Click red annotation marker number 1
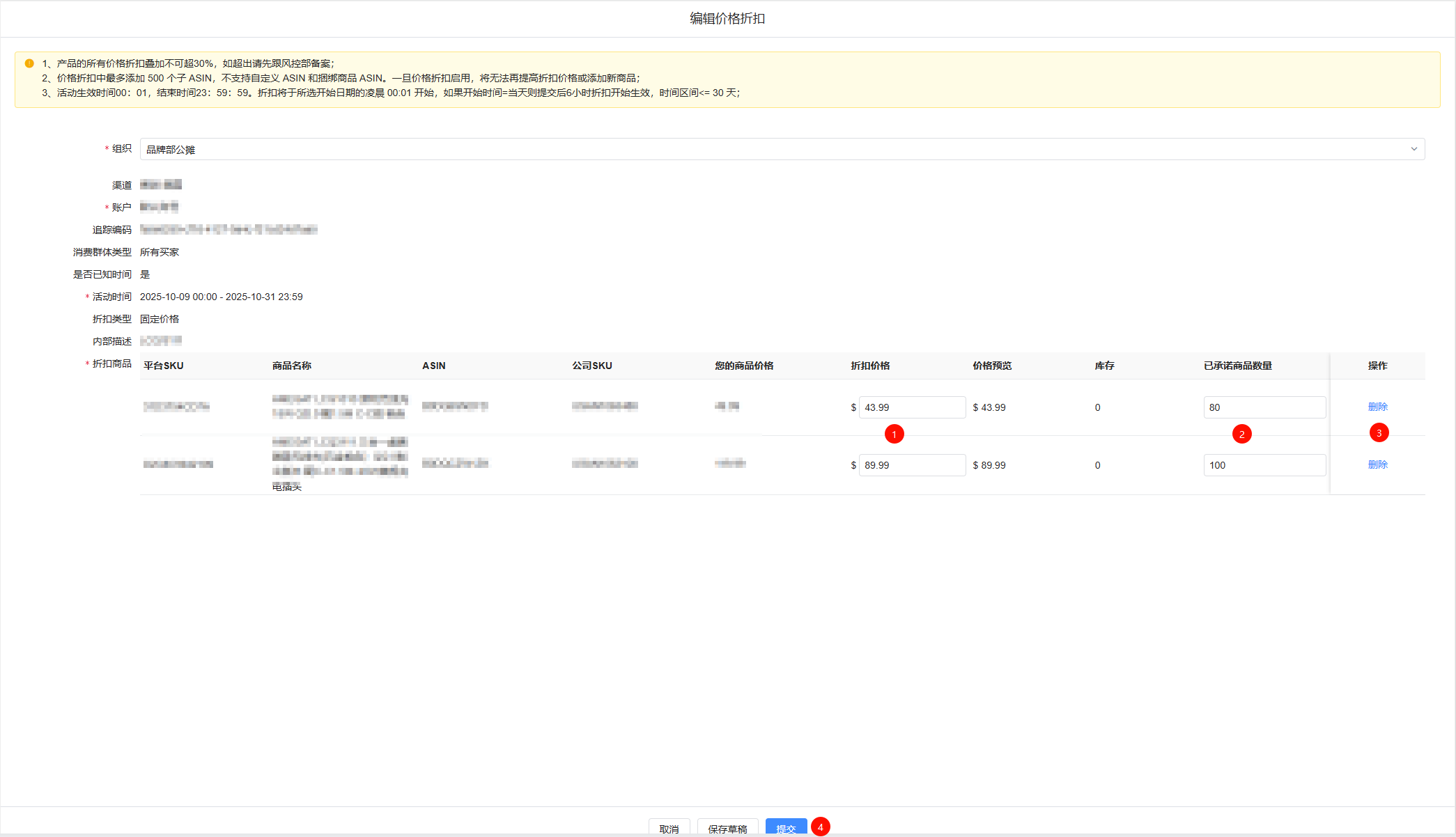 tap(894, 435)
